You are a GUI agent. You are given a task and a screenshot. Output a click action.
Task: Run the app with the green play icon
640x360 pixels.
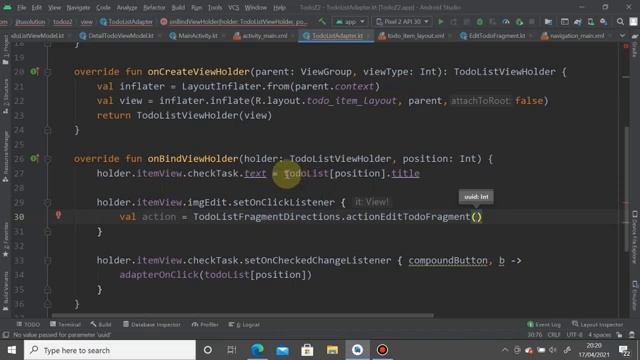[x=441, y=21]
